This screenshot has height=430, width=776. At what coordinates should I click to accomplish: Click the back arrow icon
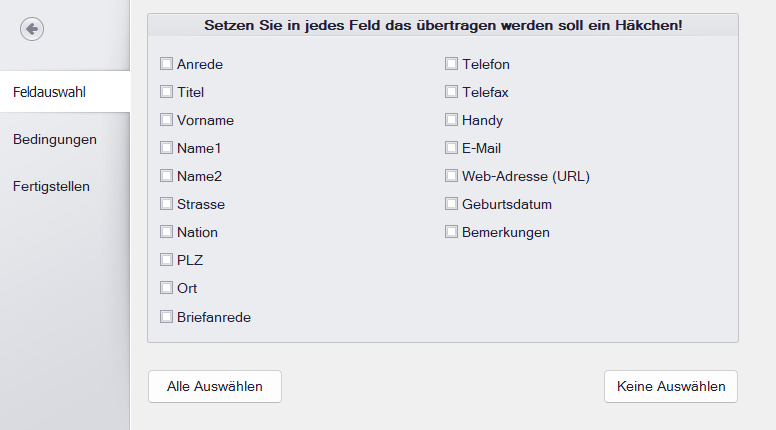[x=31, y=29]
